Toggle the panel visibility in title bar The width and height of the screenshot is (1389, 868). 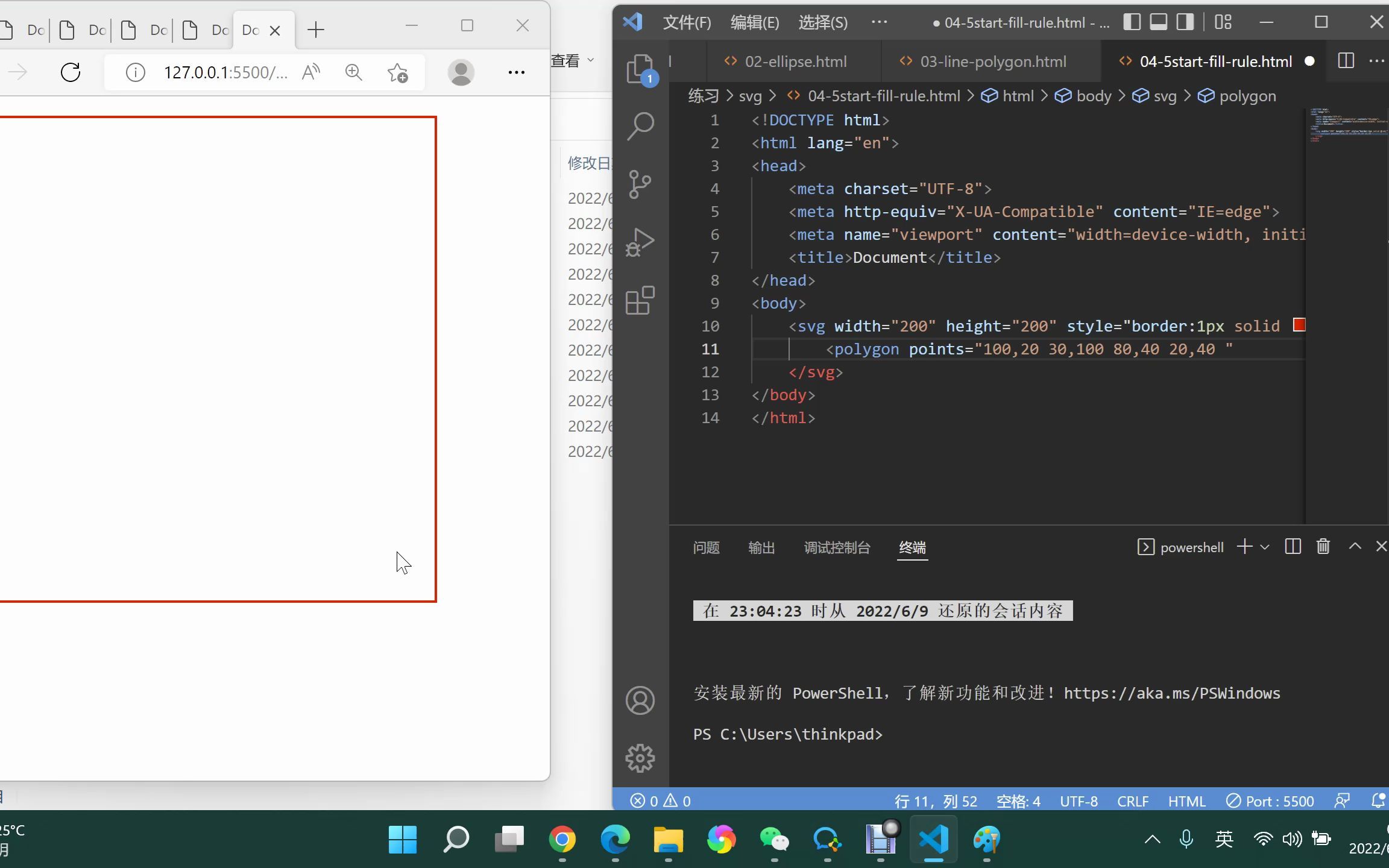[x=1158, y=22]
